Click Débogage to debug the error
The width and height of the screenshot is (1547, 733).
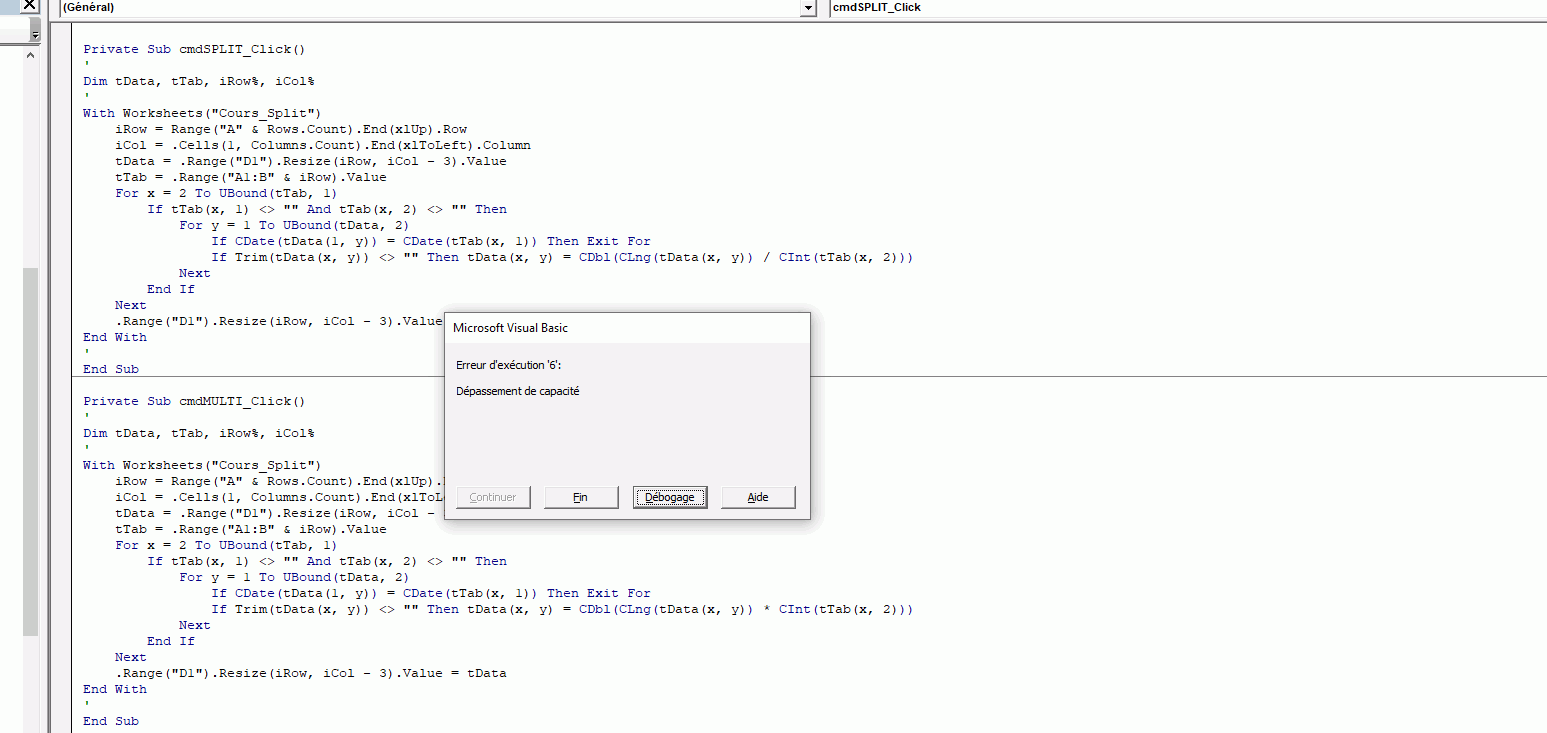pyautogui.click(x=670, y=497)
